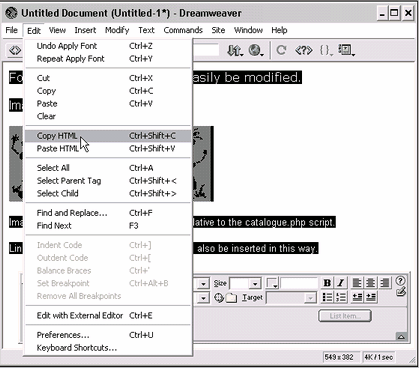Click the Text Outdent icon

pyautogui.click(x=357, y=297)
